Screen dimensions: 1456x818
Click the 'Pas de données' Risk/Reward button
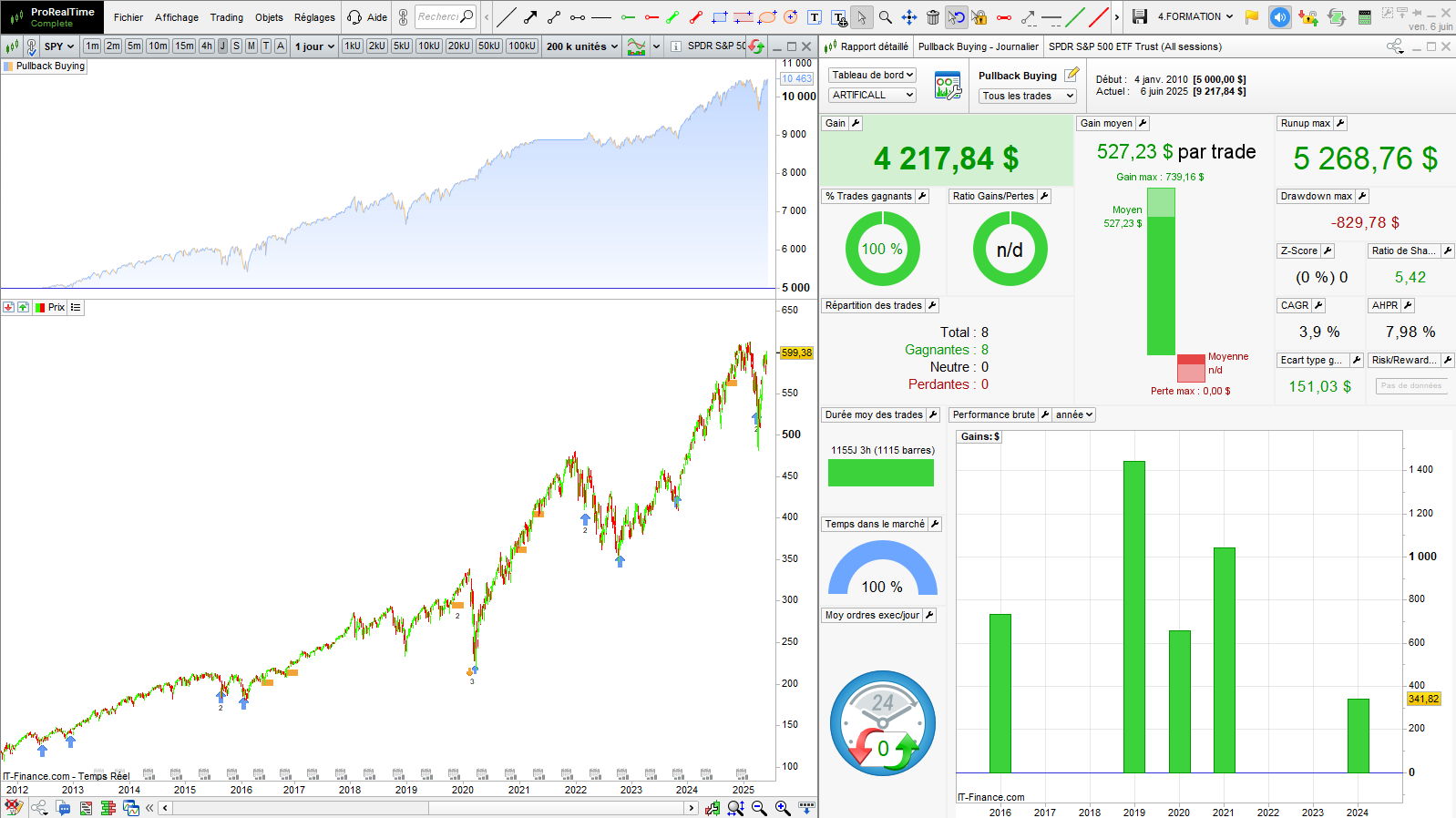(1411, 386)
